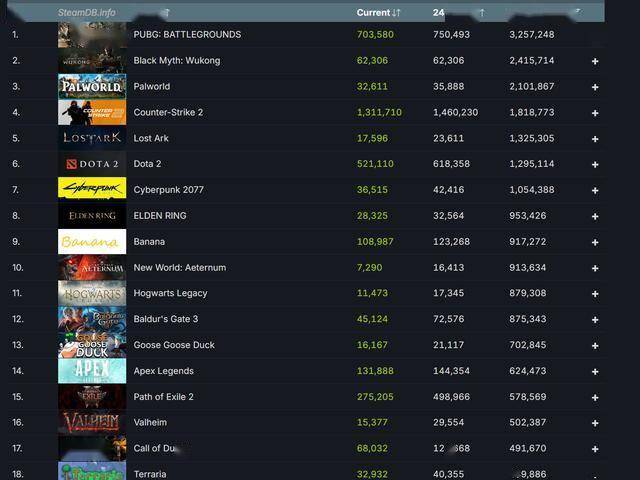Screen dimensions: 640x480
Task: Click the yellow Cyberpunk thumbnail
Action: [92, 188]
